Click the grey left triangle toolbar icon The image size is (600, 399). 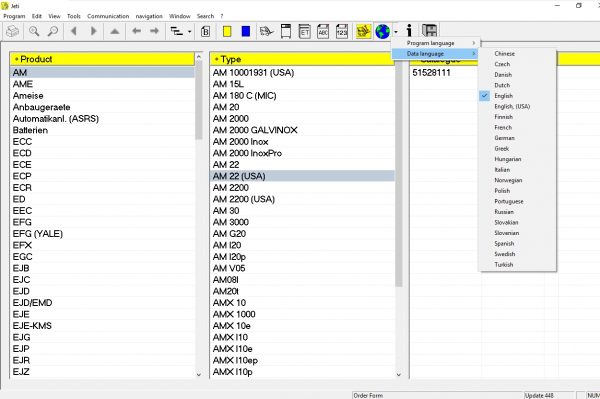click(74, 31)
